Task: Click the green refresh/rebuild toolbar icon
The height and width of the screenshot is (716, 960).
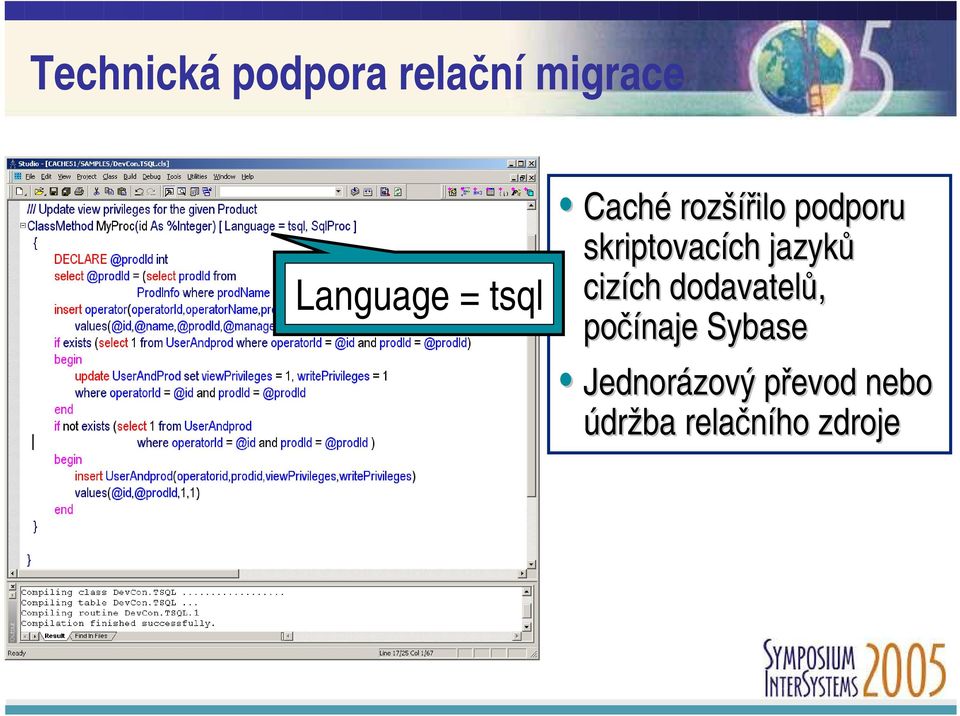Action: tap(398, 192)
